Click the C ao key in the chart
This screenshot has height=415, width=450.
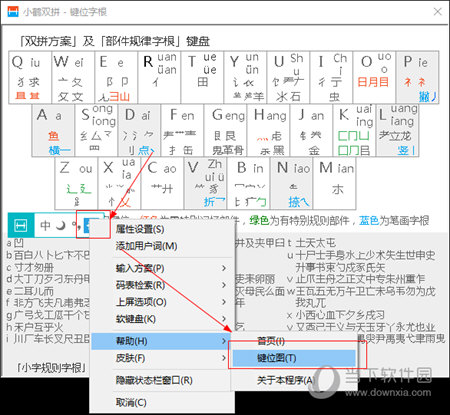point(162,183)
